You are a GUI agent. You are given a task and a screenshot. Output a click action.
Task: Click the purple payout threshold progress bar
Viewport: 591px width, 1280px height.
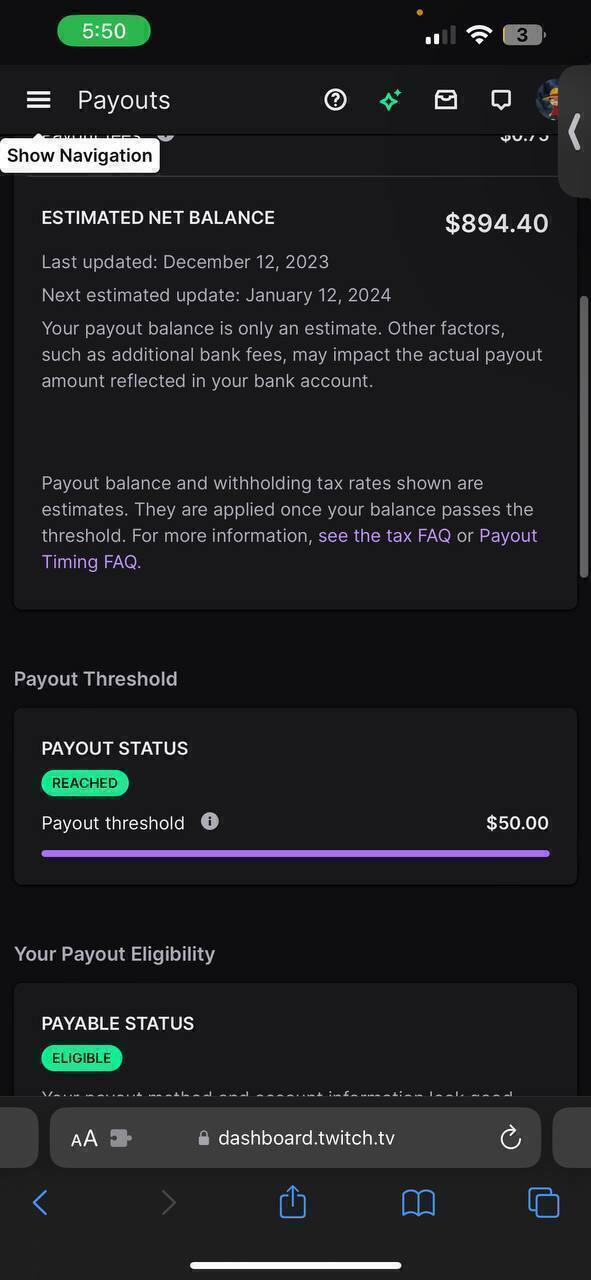295,853
